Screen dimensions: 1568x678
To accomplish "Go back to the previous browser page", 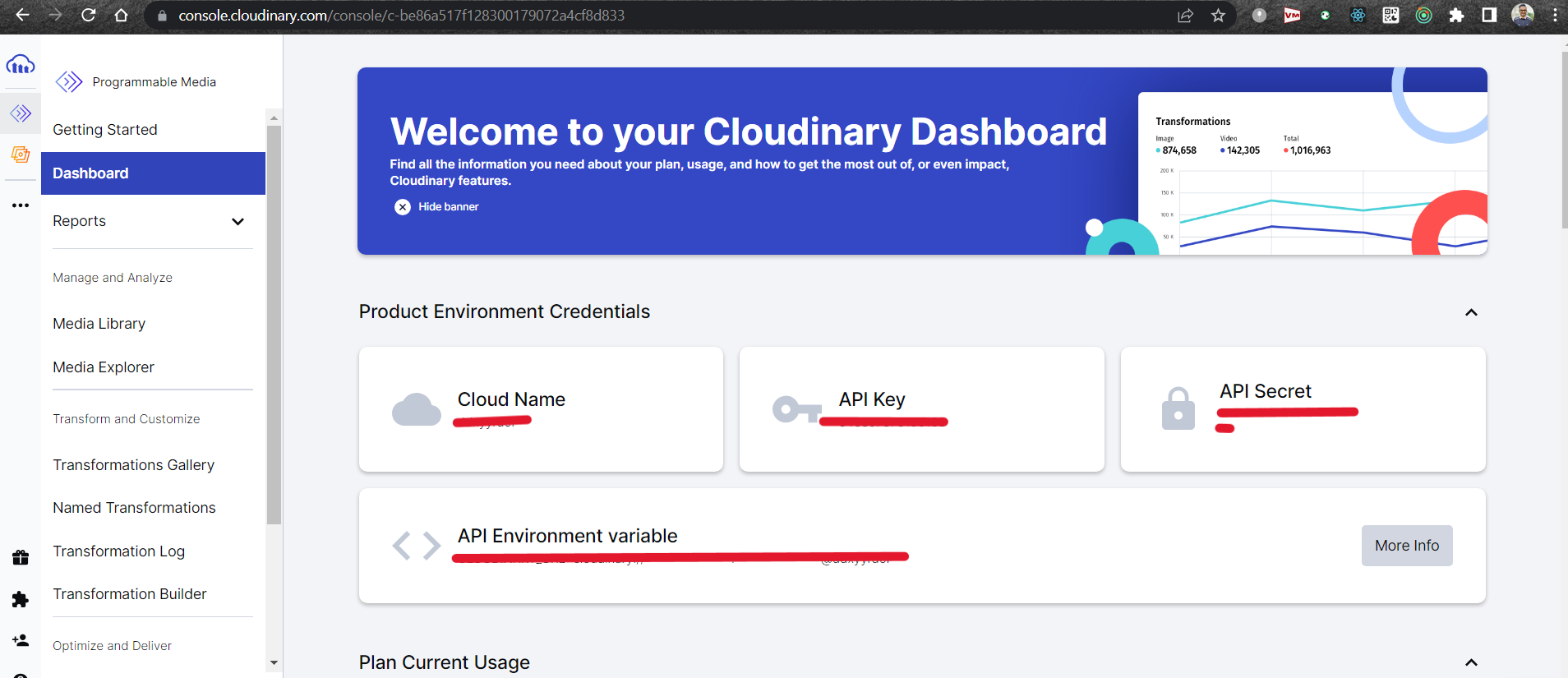I will tap(22, 15).
